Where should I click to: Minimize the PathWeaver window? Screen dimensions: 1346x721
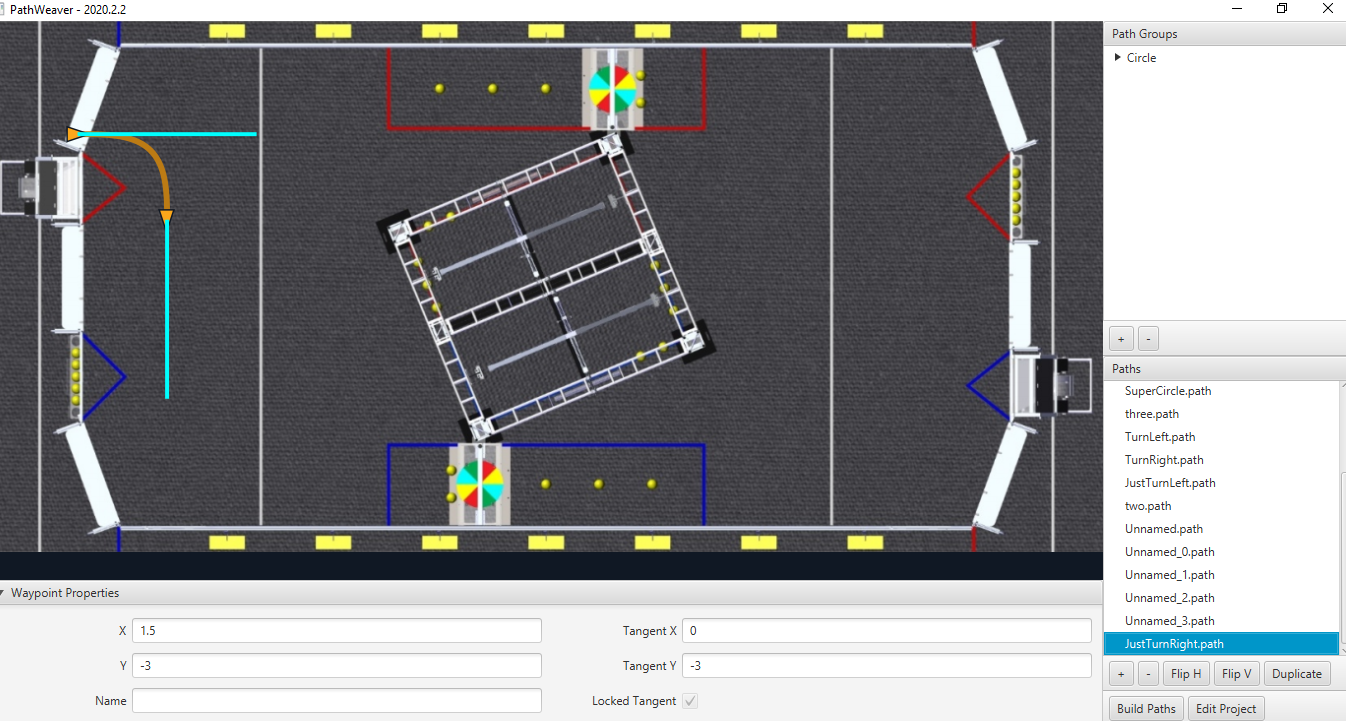1236,9
